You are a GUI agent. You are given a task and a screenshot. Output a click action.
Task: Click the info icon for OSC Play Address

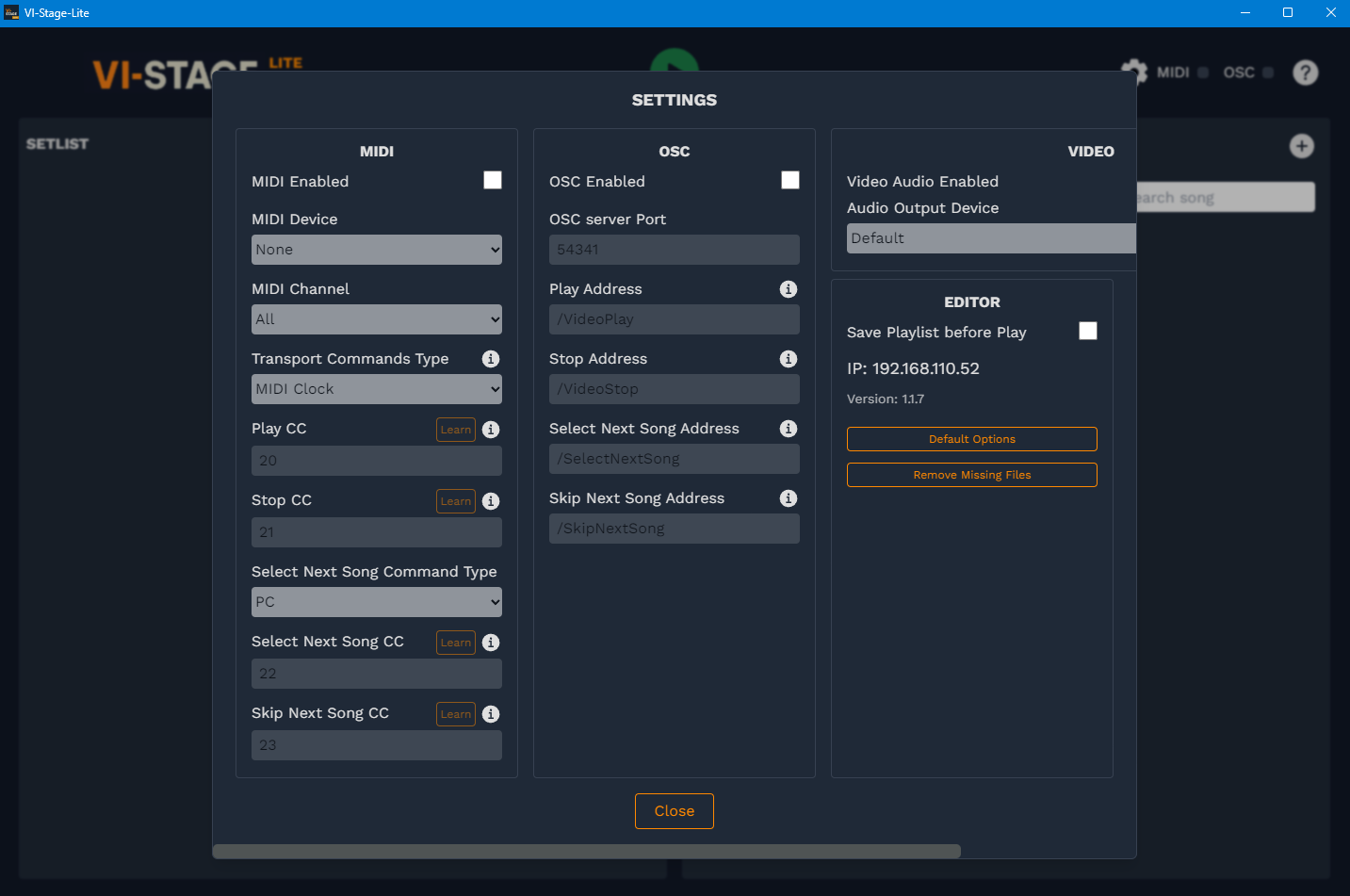coord(789,289)
